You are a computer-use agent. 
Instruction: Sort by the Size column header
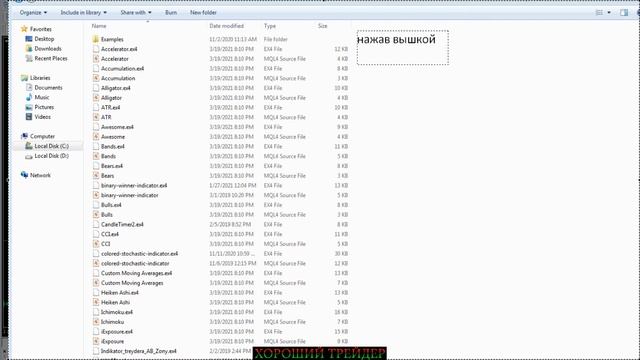(x=323, y=26)
